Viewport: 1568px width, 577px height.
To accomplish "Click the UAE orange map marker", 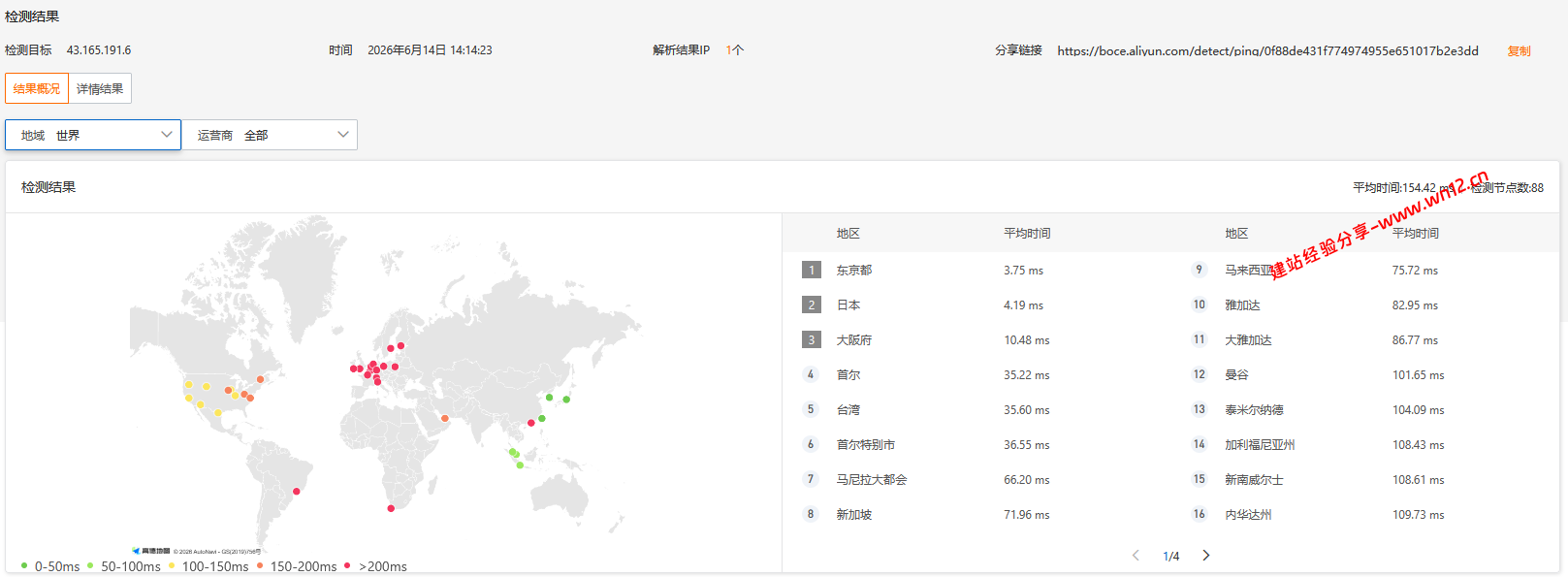I will 445,419.
